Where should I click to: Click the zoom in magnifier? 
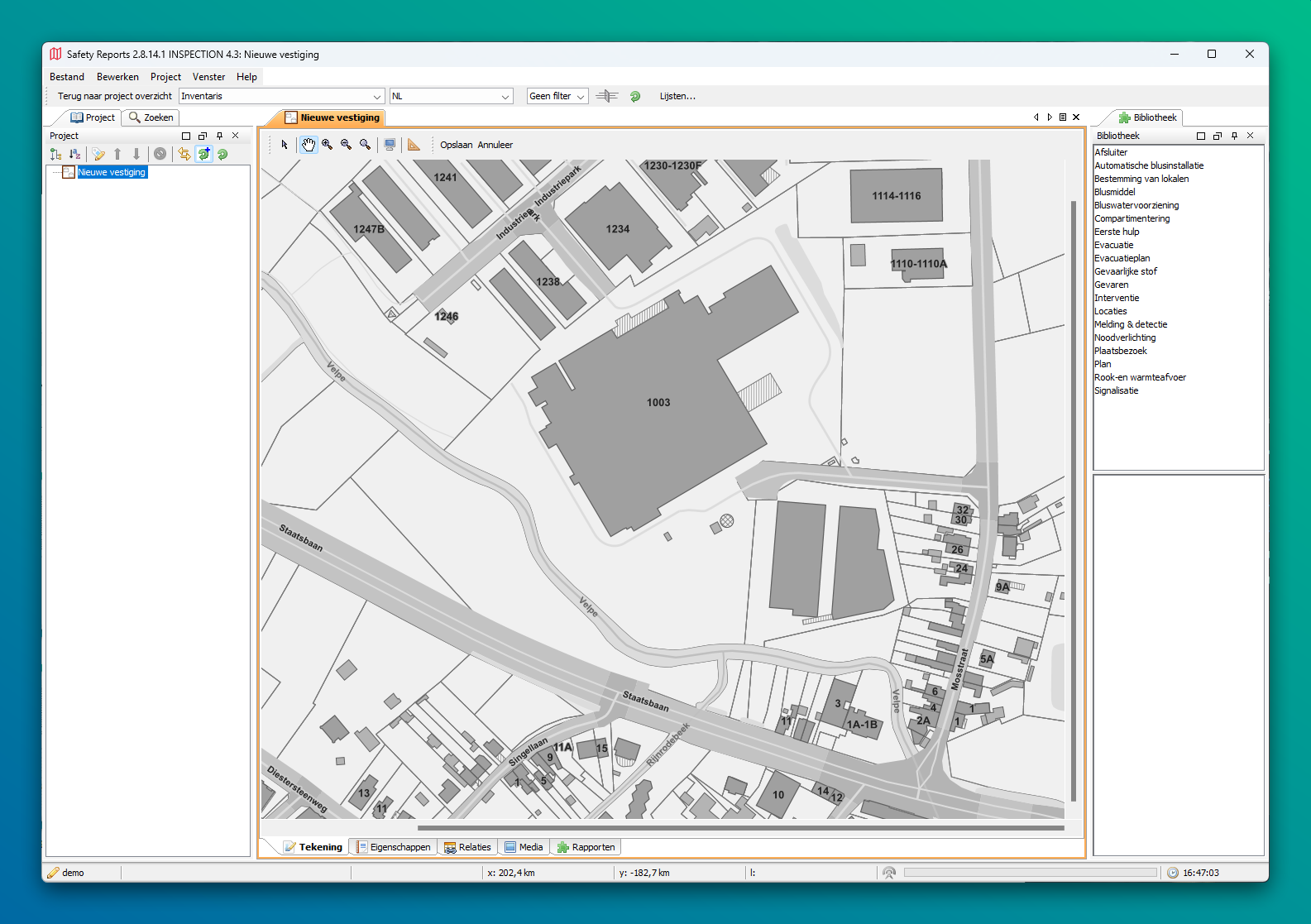click(328, 145)
